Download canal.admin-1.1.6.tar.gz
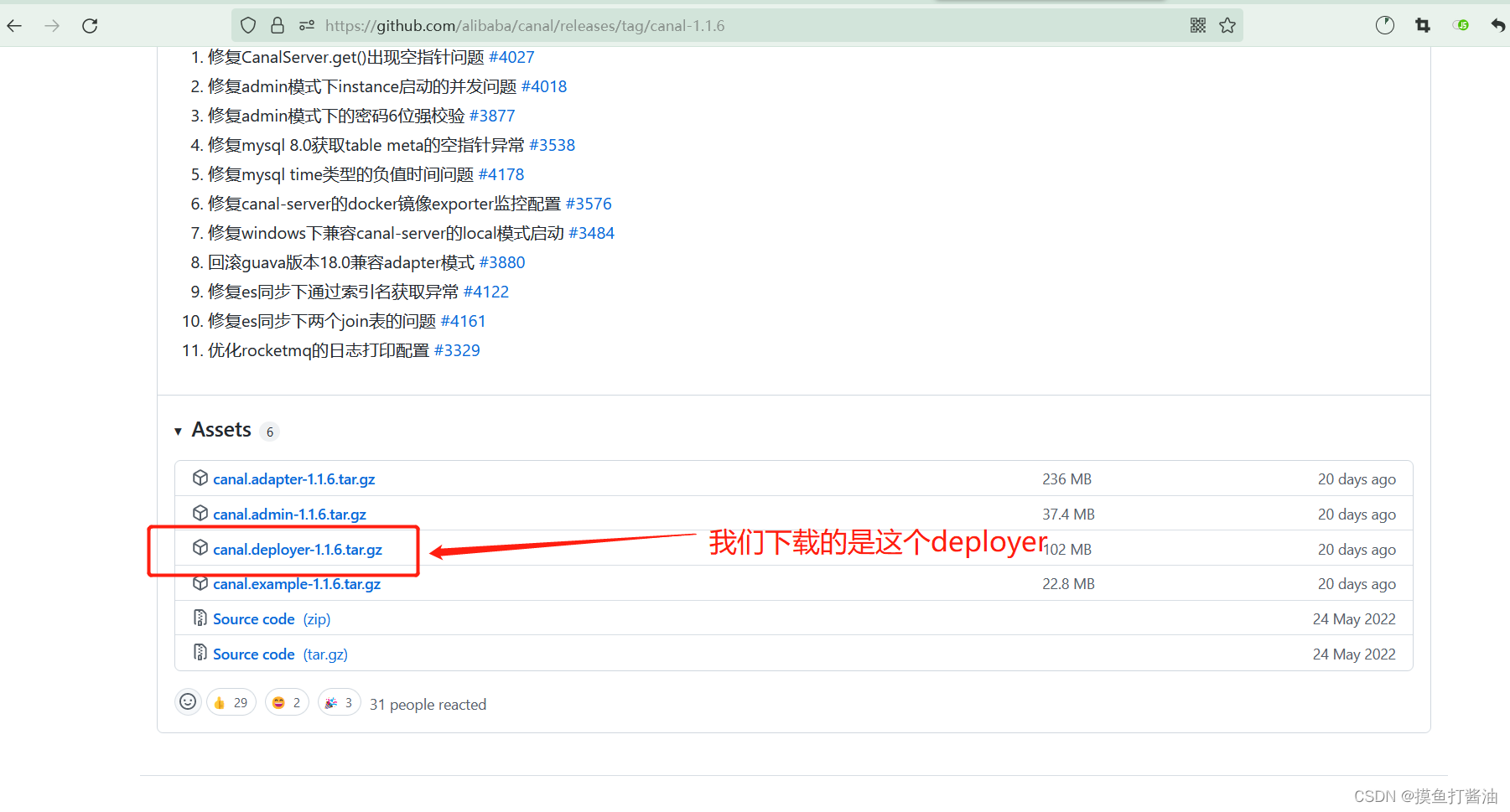 point(289,515)
